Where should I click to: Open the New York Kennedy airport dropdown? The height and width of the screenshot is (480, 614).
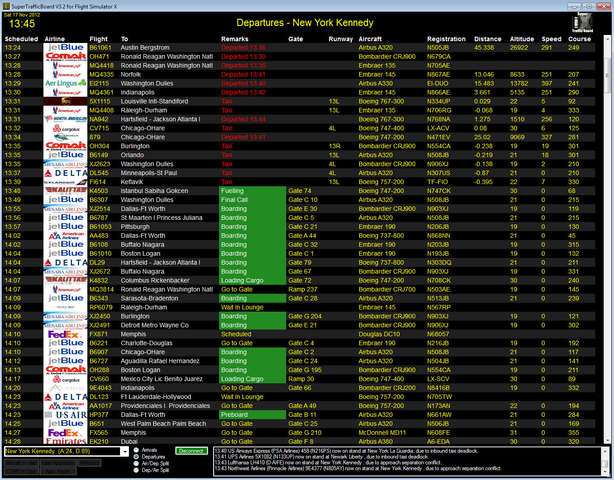[x=125, y=451]
